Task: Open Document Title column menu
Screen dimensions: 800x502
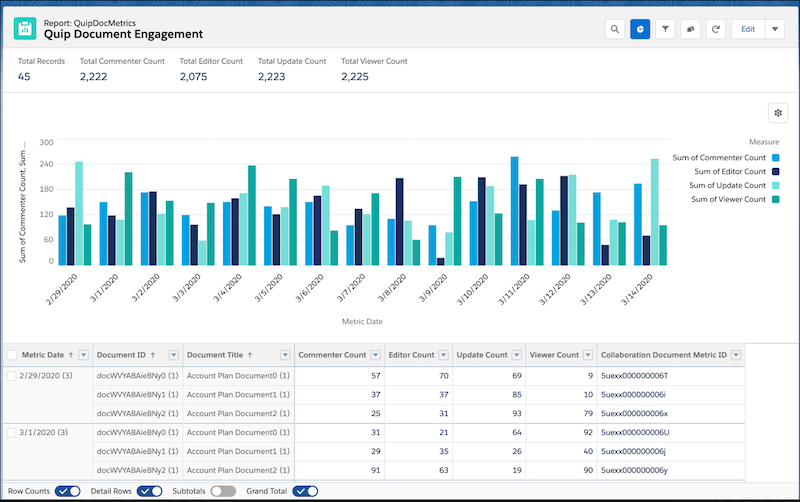Action: (x=285, y=355)
